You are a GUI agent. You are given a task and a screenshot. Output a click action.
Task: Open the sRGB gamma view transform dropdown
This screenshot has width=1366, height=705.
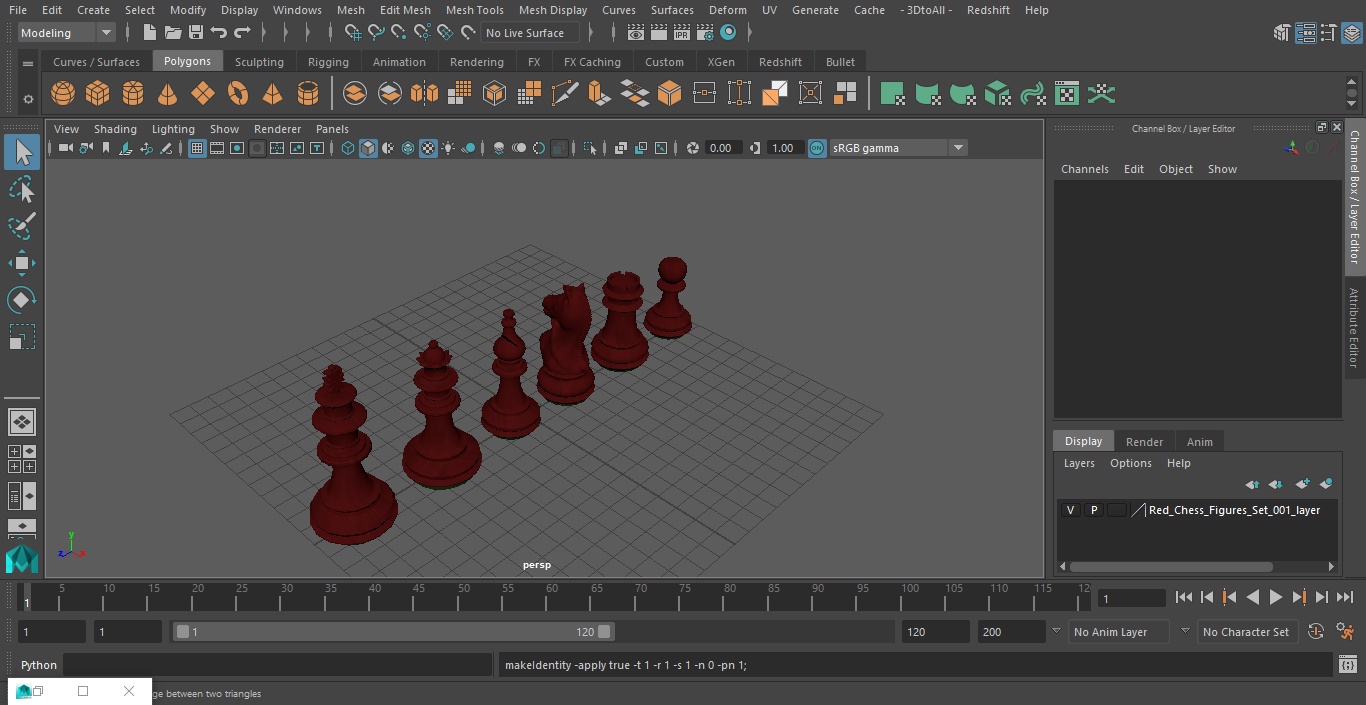(898, 148)
